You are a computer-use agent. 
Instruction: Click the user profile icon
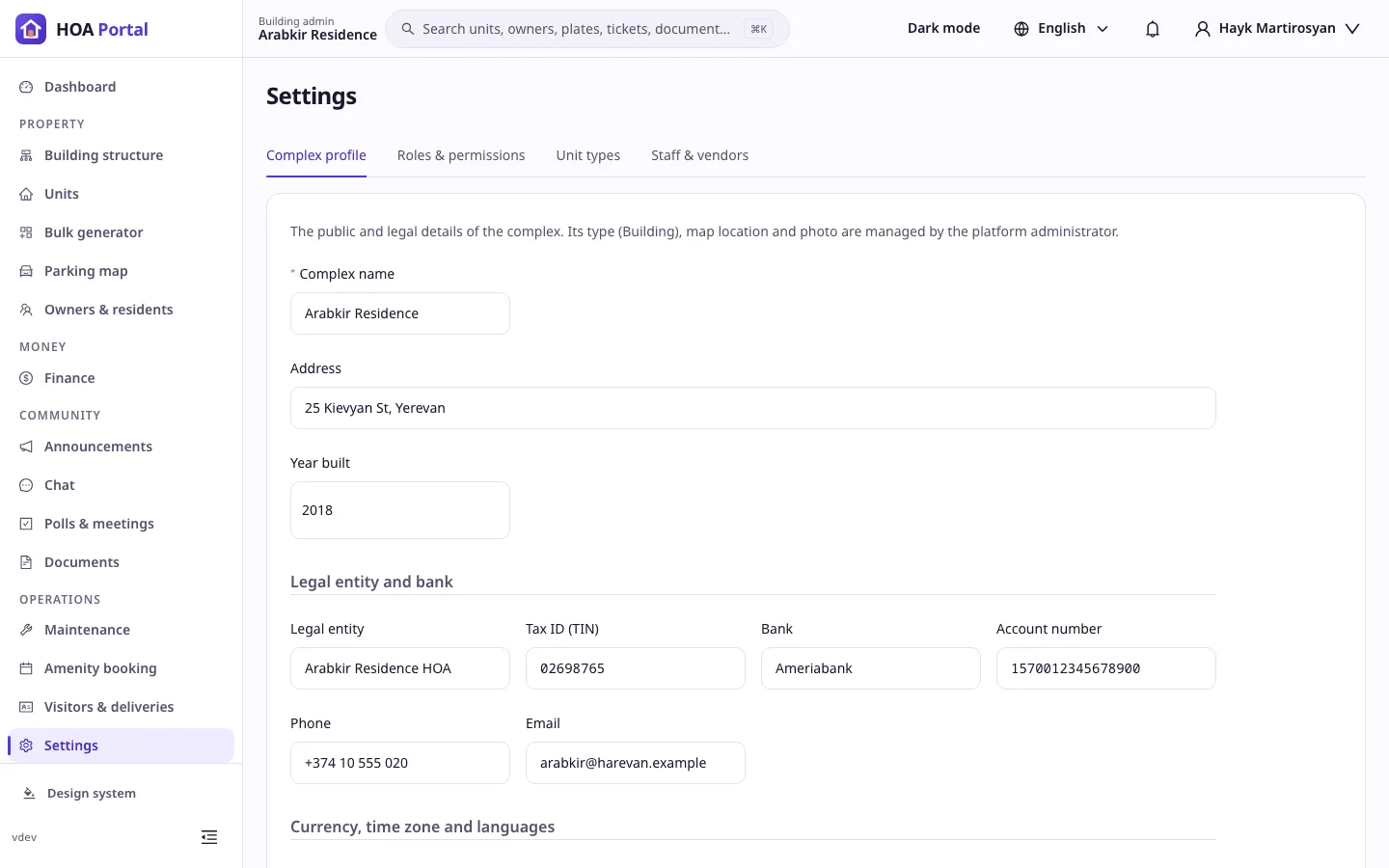(1203, 29)
